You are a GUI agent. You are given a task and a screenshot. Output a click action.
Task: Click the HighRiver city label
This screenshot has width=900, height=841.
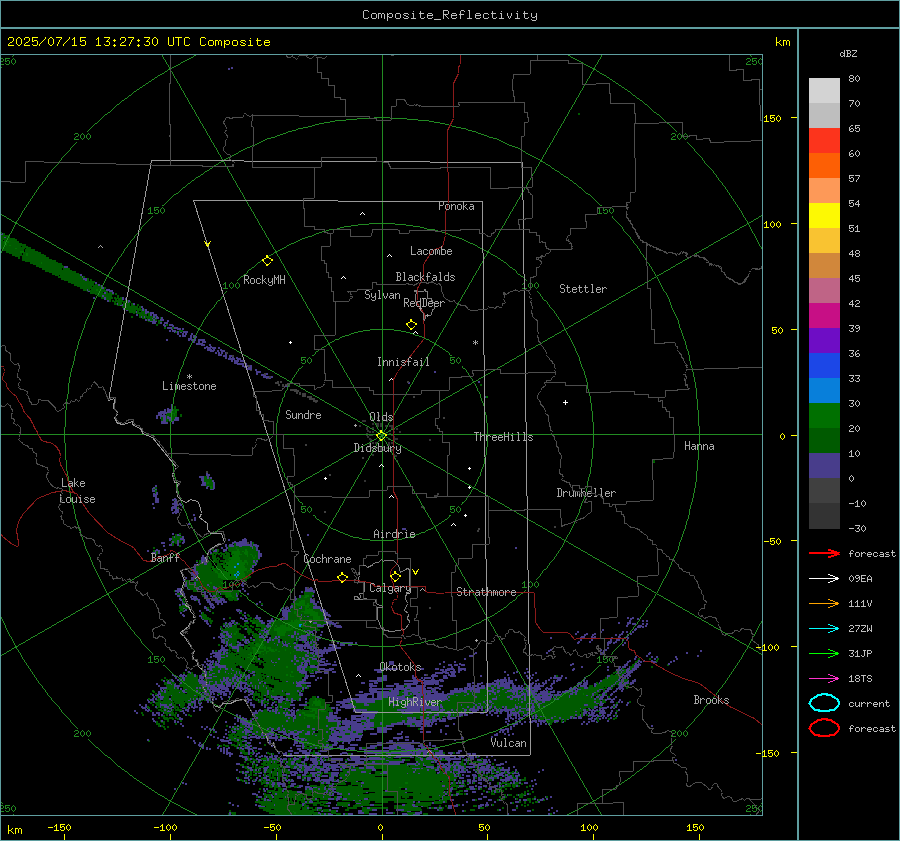coord(415,702)
